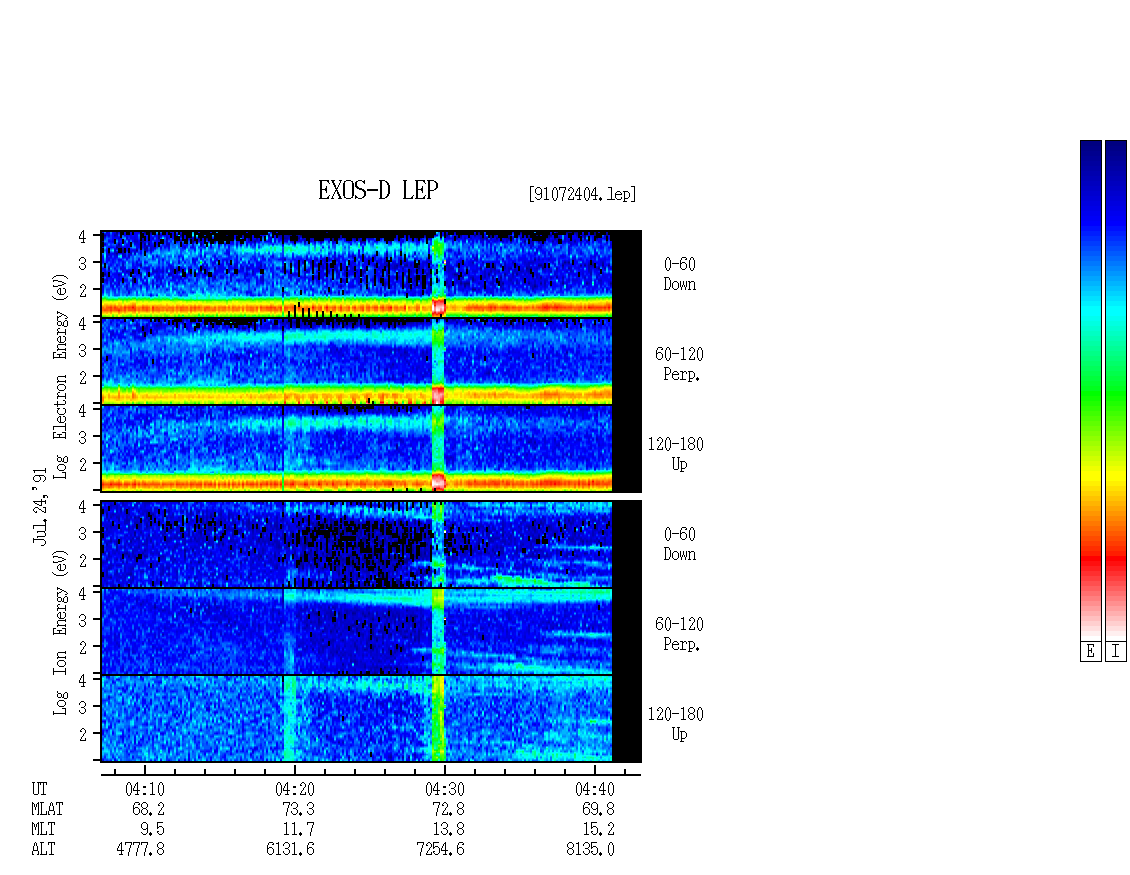Click the ALT value 6131.6

[x=290, y=850]
